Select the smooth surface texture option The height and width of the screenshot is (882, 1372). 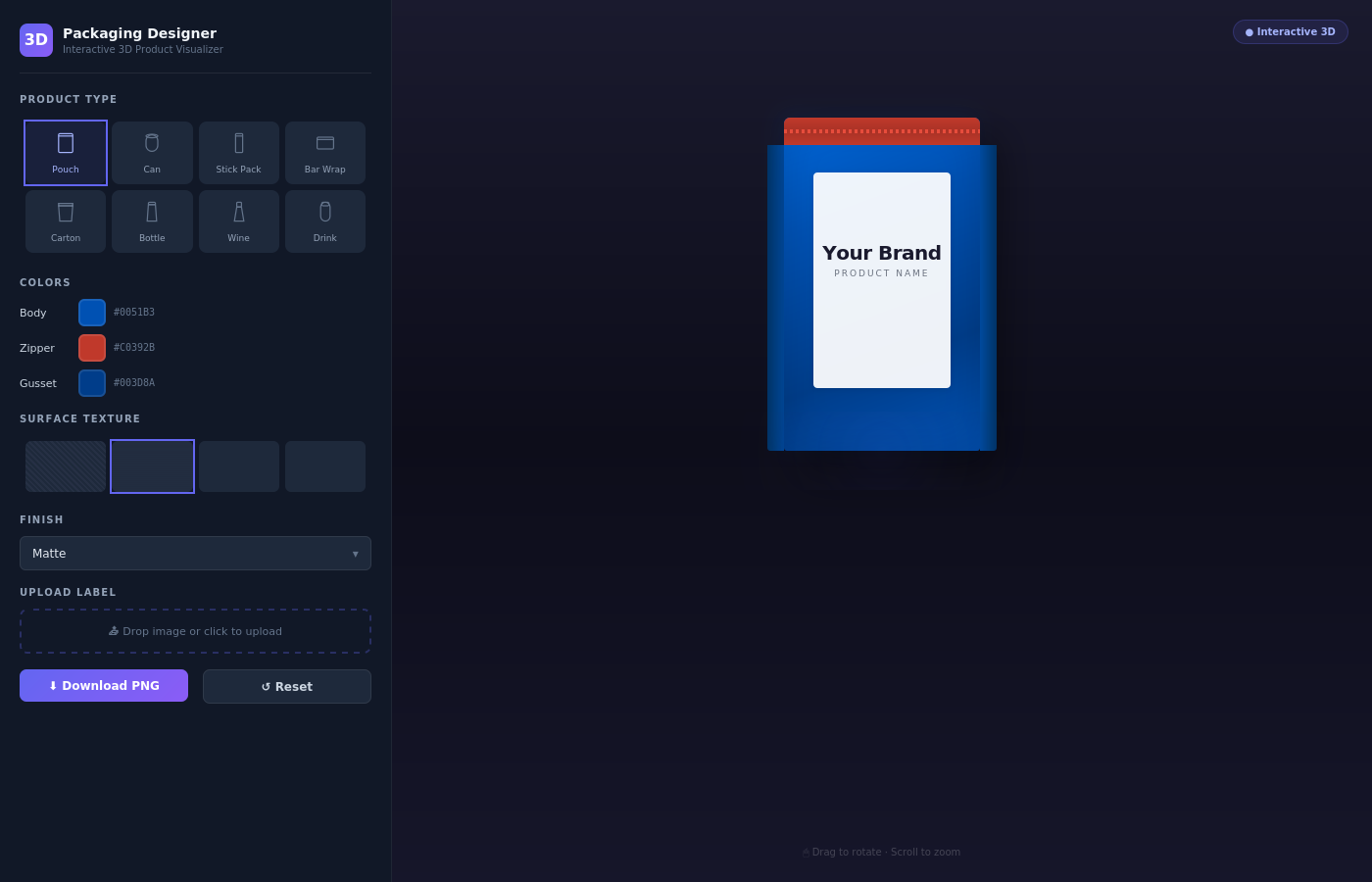[x=152, y=465]
